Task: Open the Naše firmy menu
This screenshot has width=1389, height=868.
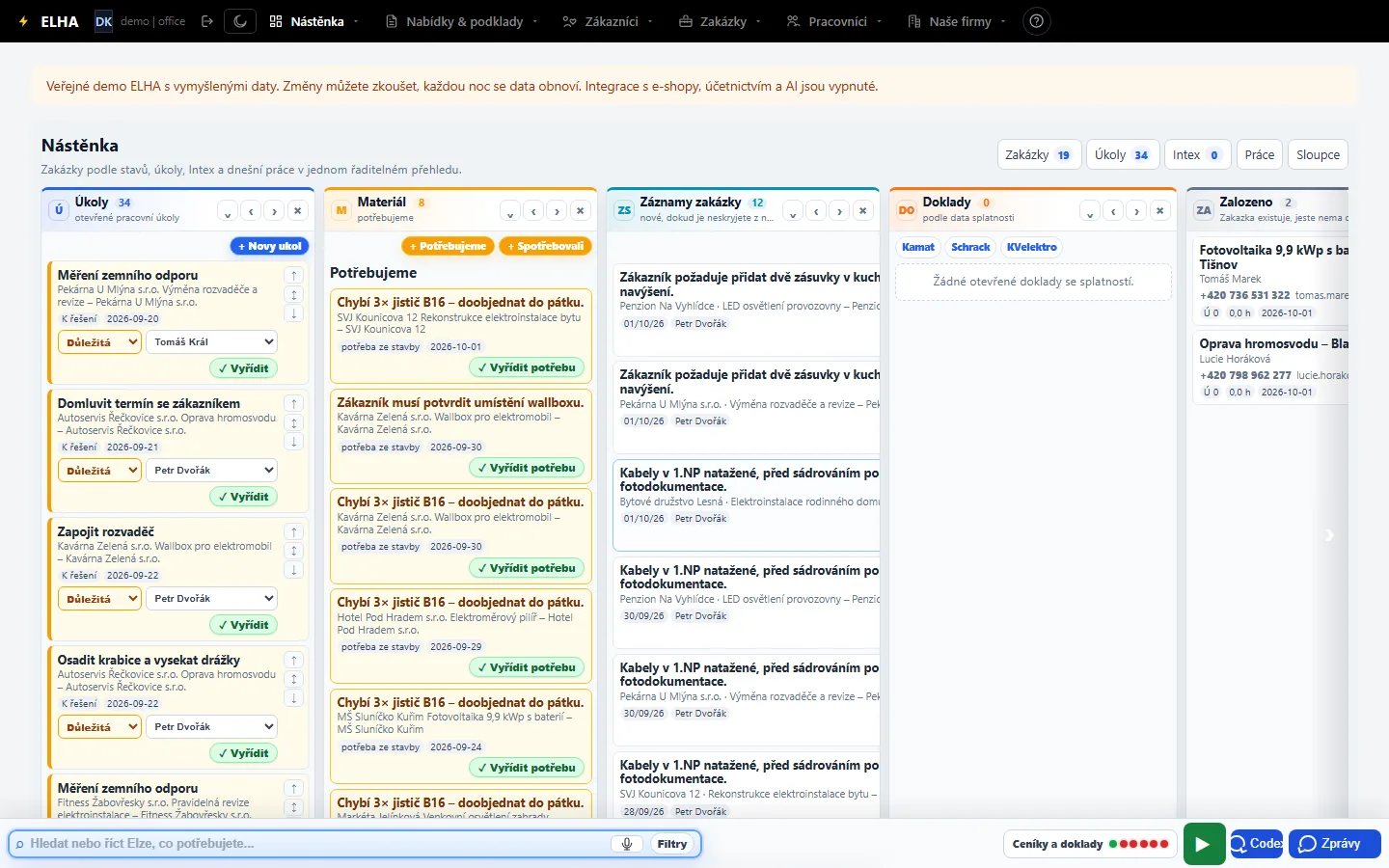Action: tap(957, 21)
